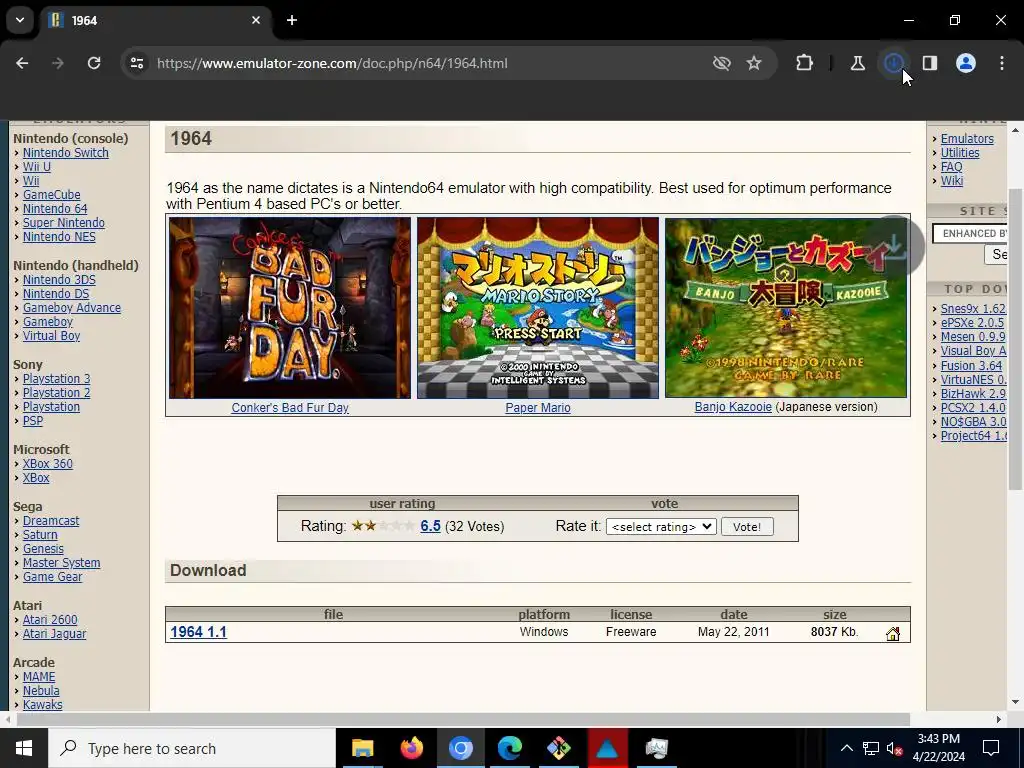
Task: Launch Firefox from the taskbar
Action: 411,748
